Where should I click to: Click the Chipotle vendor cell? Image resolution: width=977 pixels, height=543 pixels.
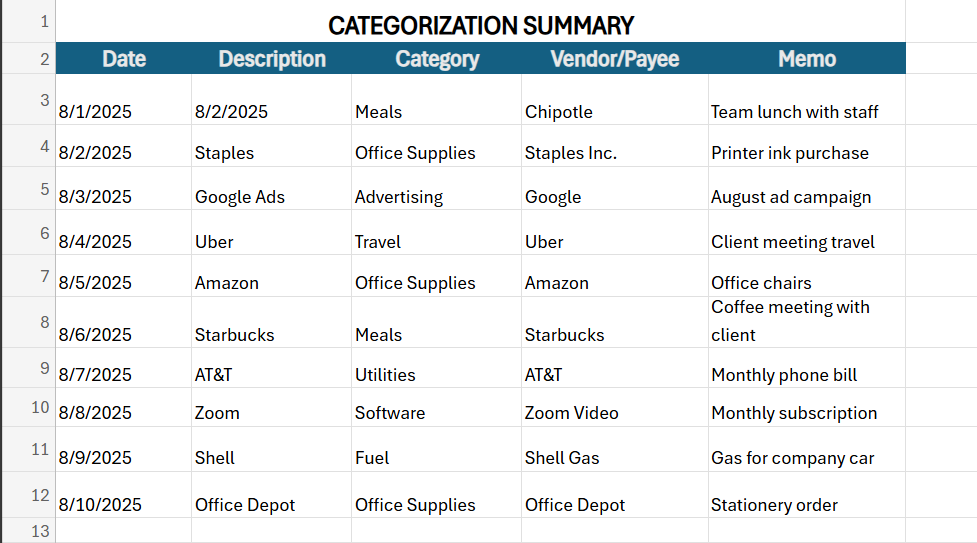pyautogui.click(x=559, y=112)
